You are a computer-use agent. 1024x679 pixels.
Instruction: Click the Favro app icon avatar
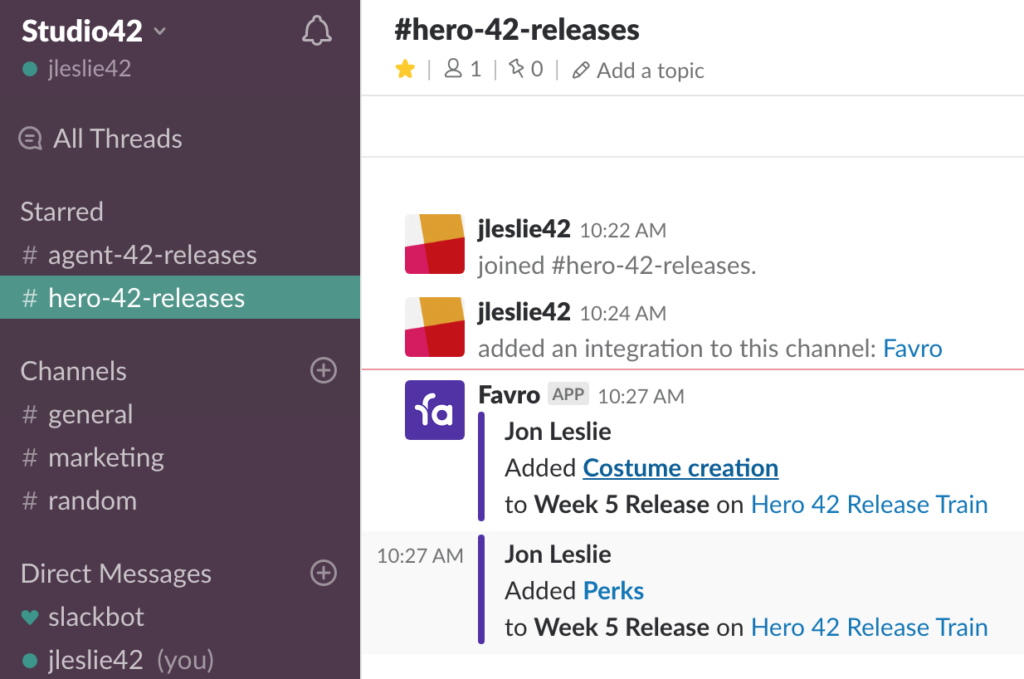434,411
